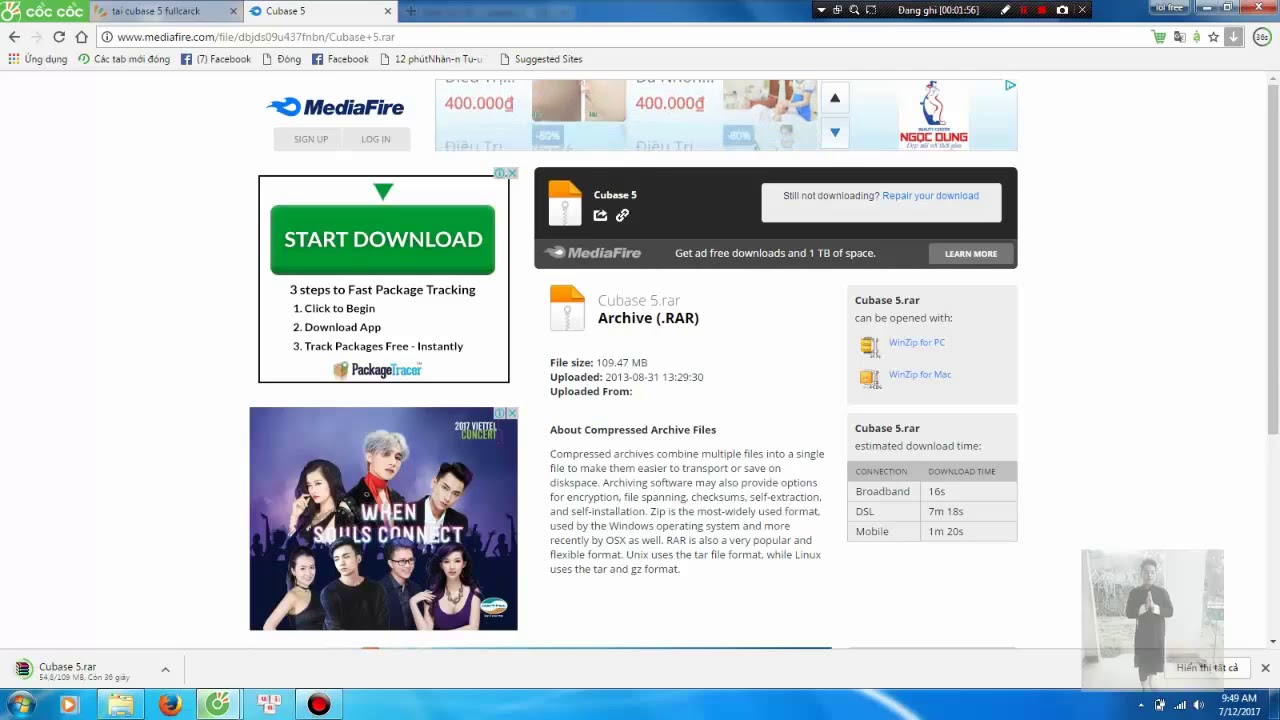
Task: Click the network signal tray icon
Action: (x=1180, y=705)
